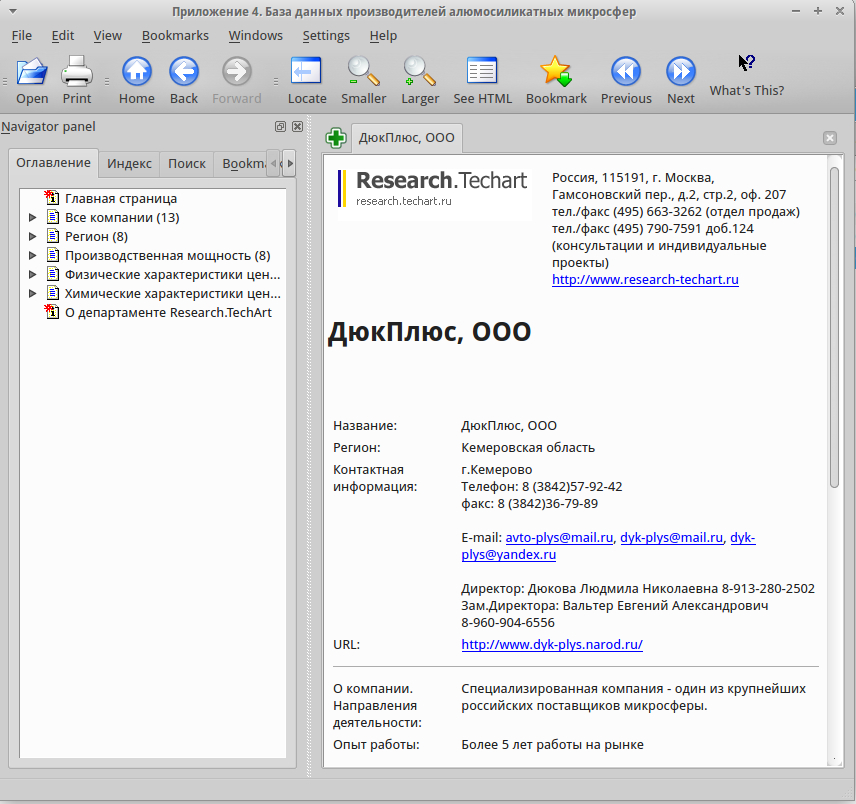Viewport: 856px width, 804px height.
Task: Click the О департаменте Research.TechArt info icon
Action: pyautogui.click(x=52, y=312)
